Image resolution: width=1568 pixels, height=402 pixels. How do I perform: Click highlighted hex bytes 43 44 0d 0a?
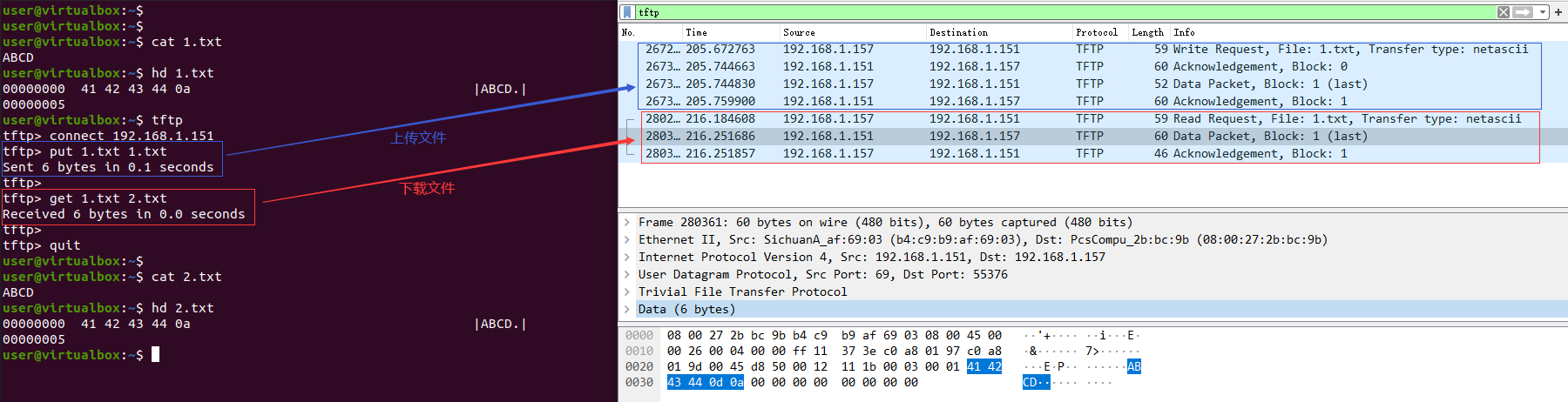(x=706, y=383)
